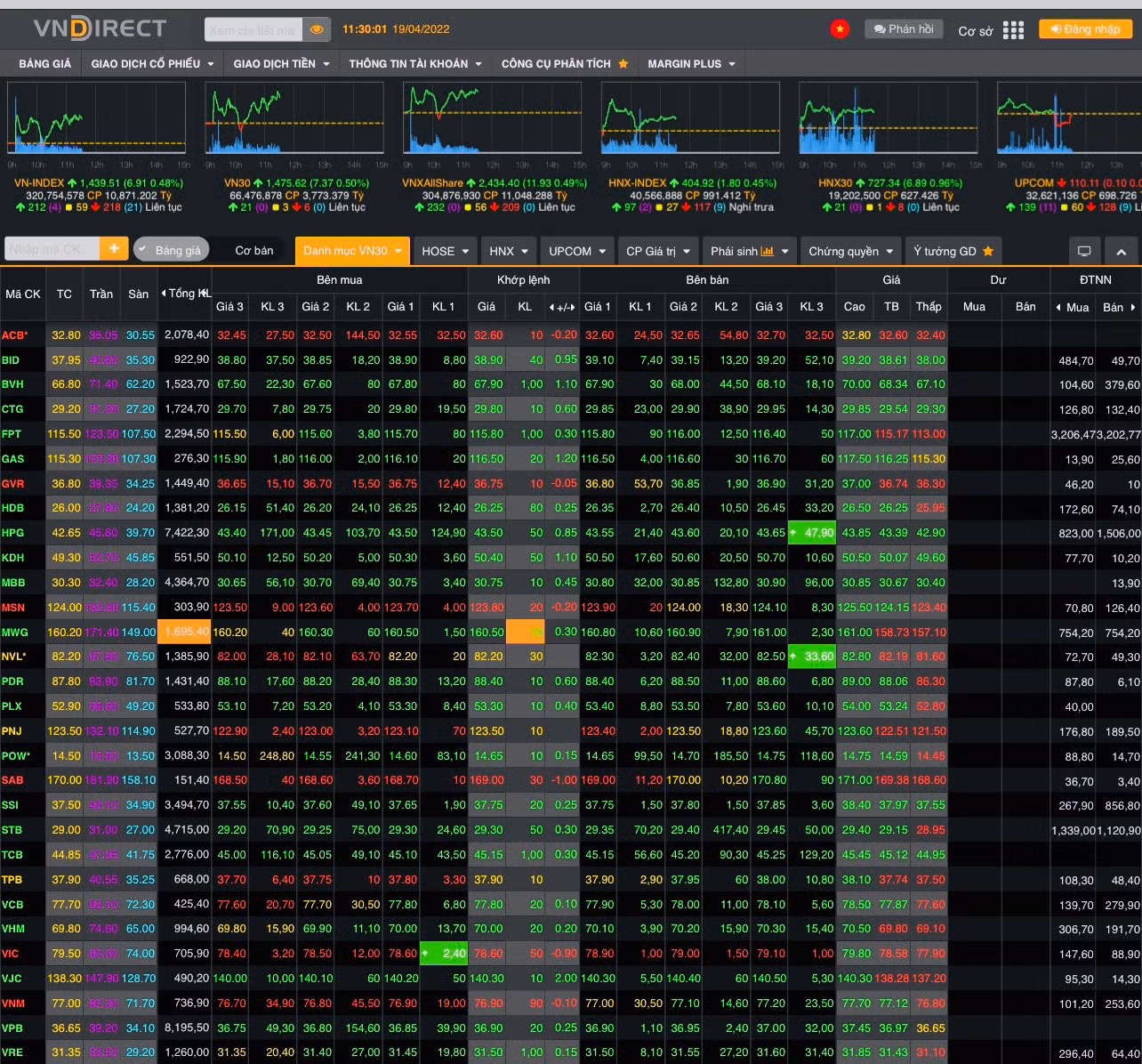
Task: Click the Thấp price column header
Action: [x=929, y=307]
